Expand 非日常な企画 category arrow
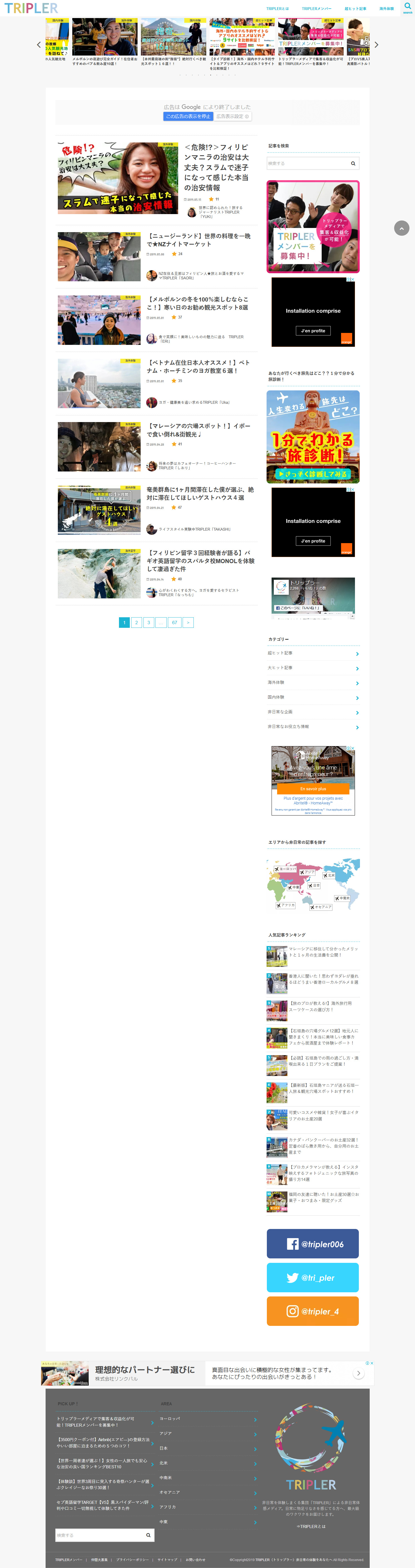Image resolution: width=415 pixels, height=1568 pixels. (x=357, y=712)
